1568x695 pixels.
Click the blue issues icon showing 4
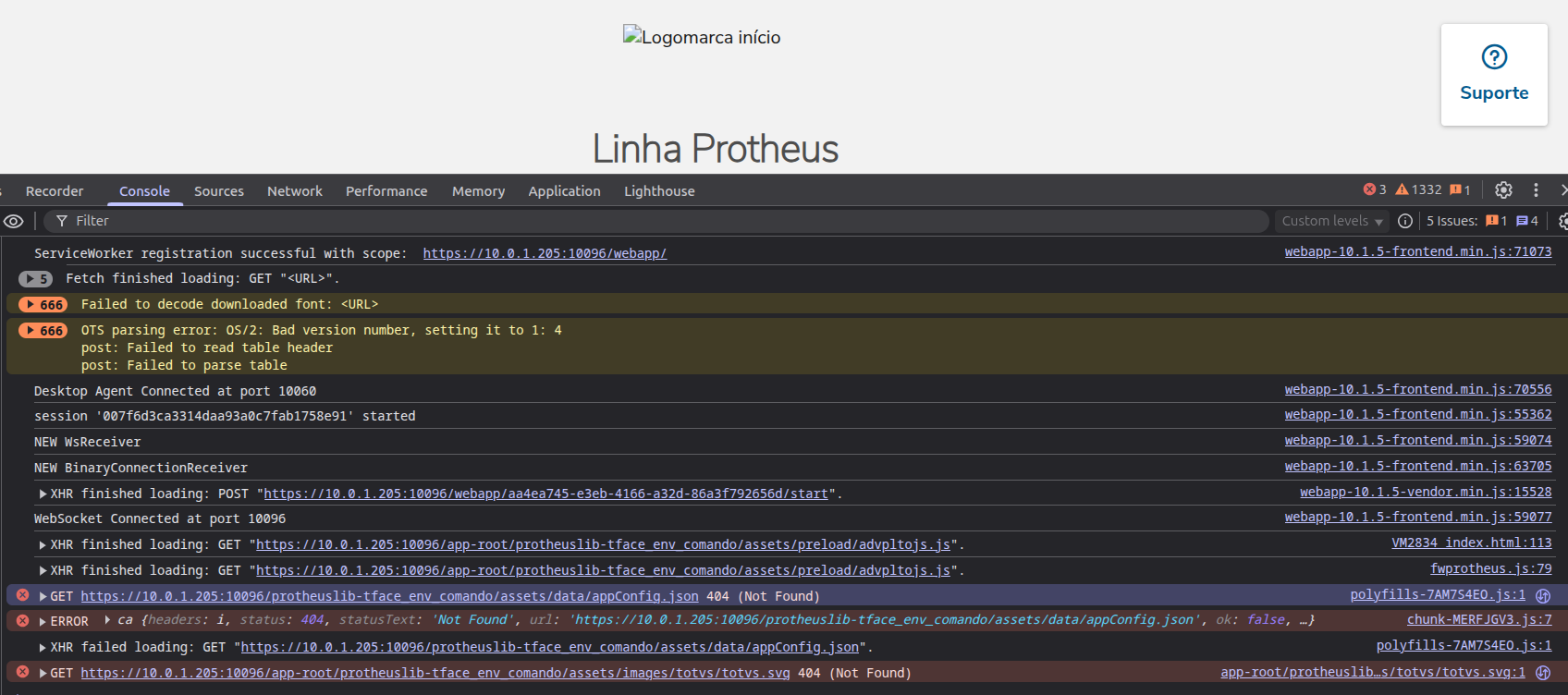click(1526, 221)
